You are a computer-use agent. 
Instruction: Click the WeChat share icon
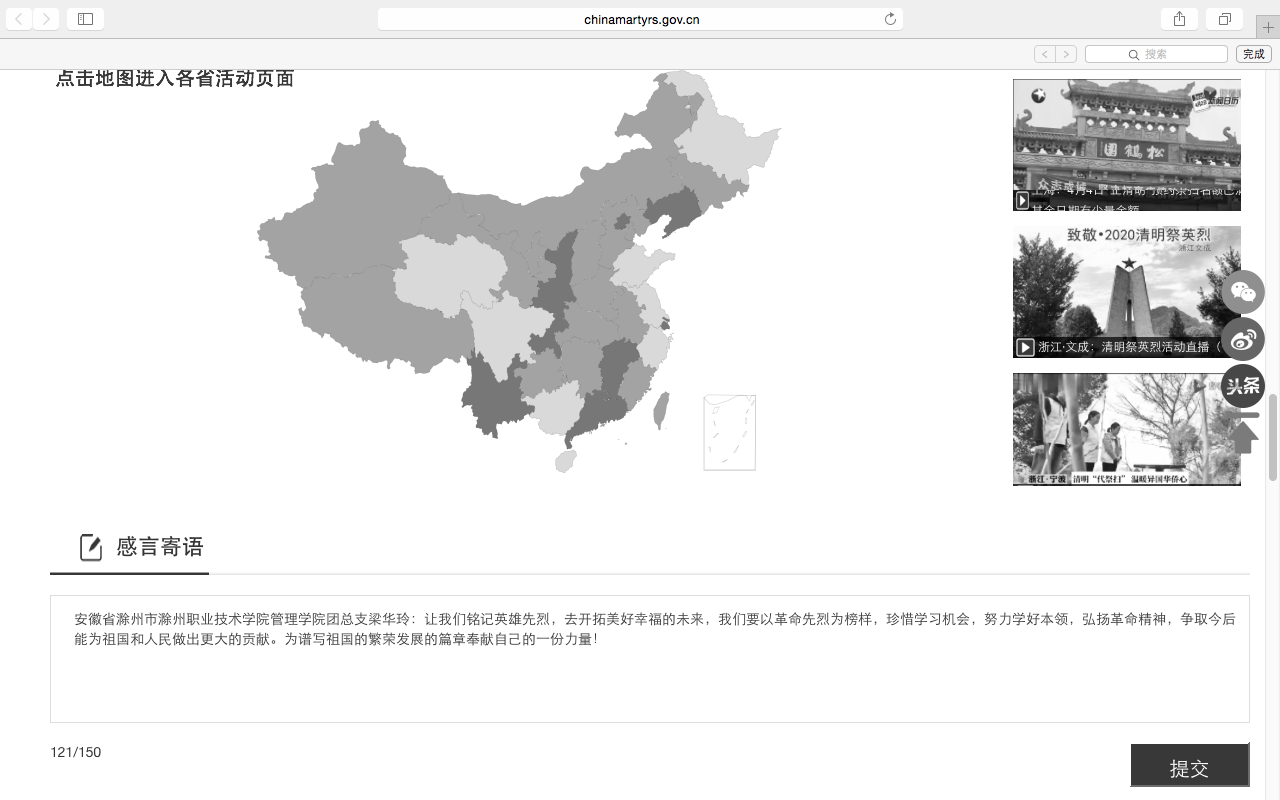(x=1243, y=292)
